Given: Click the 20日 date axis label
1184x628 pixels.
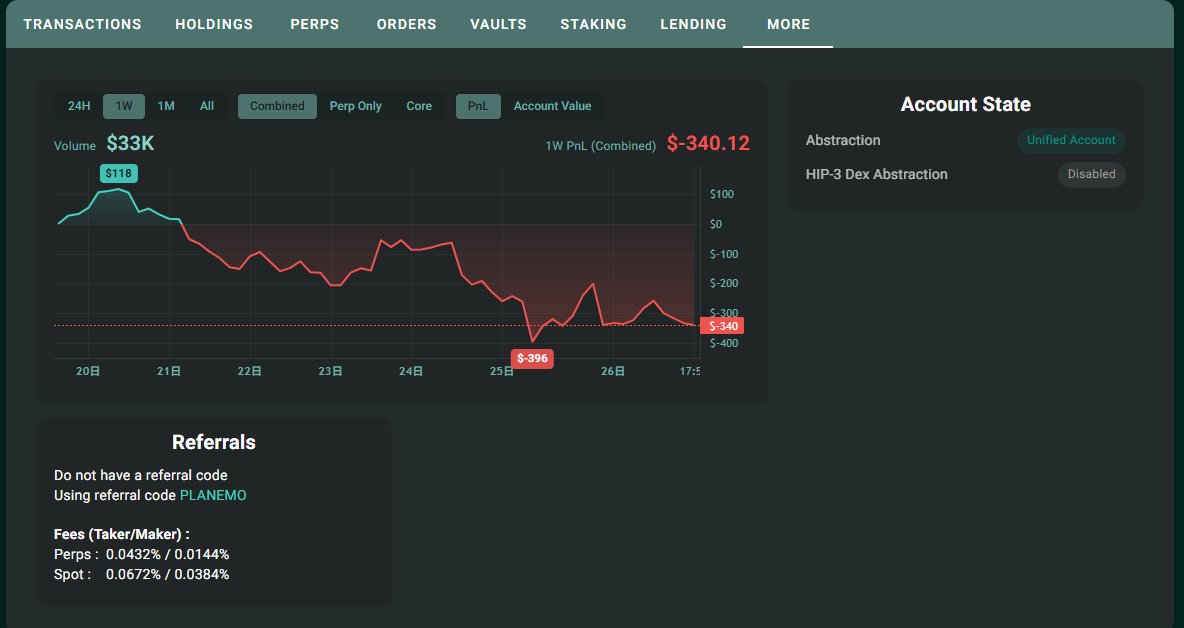Looking at the screenshot, I should click(88, 371).
